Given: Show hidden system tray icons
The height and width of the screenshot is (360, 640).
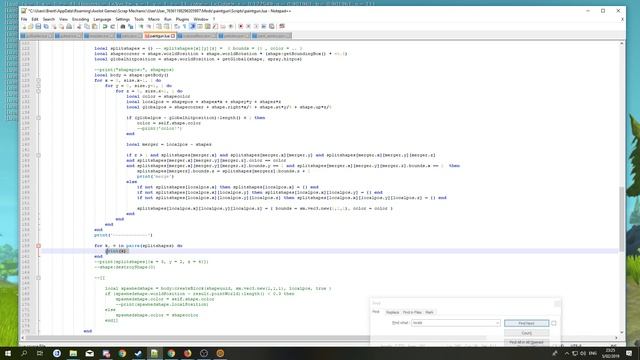Looking at the screenshot, I should pyautogui.click(x=567, y=353).
